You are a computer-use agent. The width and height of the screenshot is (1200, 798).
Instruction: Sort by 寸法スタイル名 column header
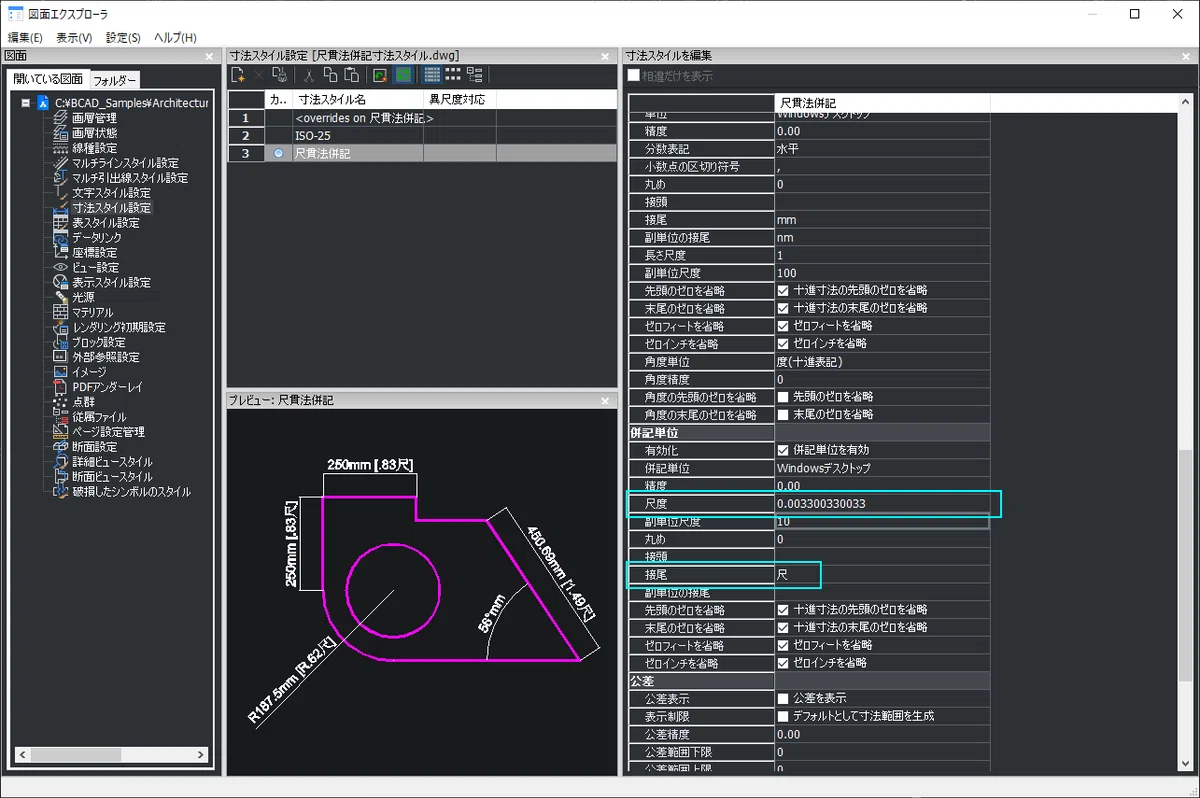(357, 100)
